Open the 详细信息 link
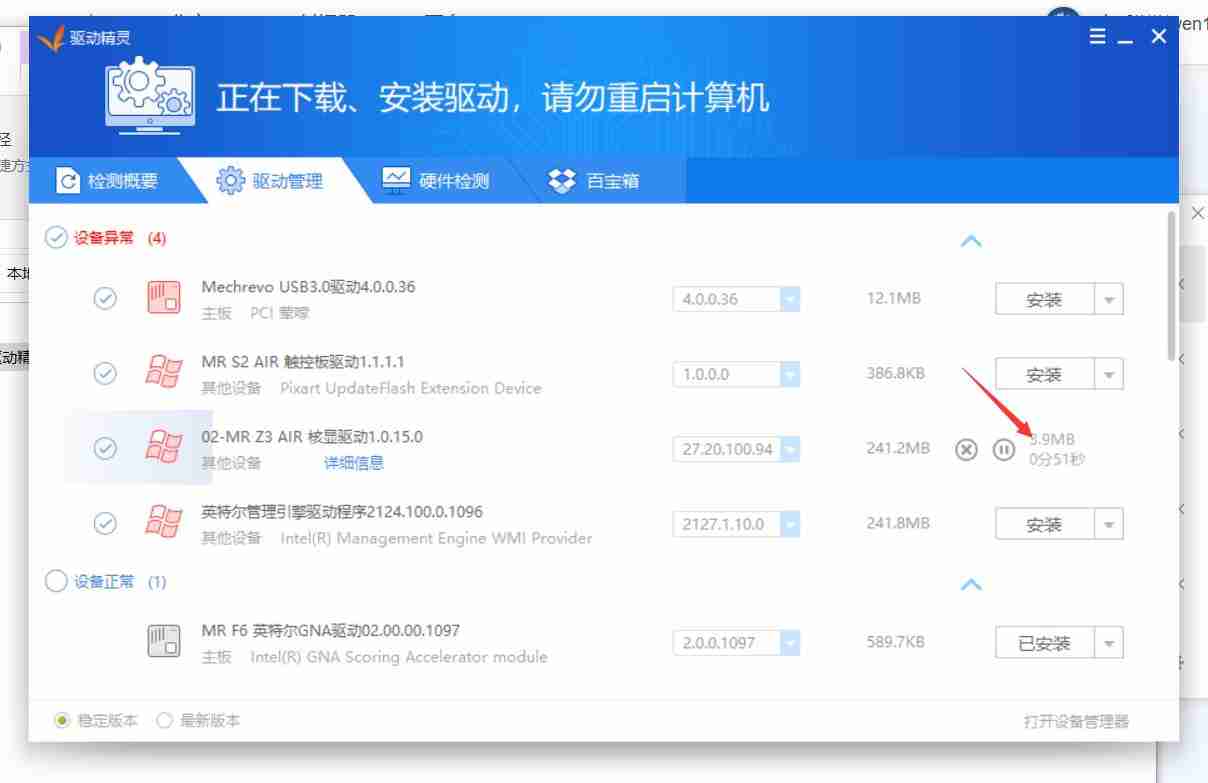The width and height of the screenshot is (1208, 783). tap(354, 463)
